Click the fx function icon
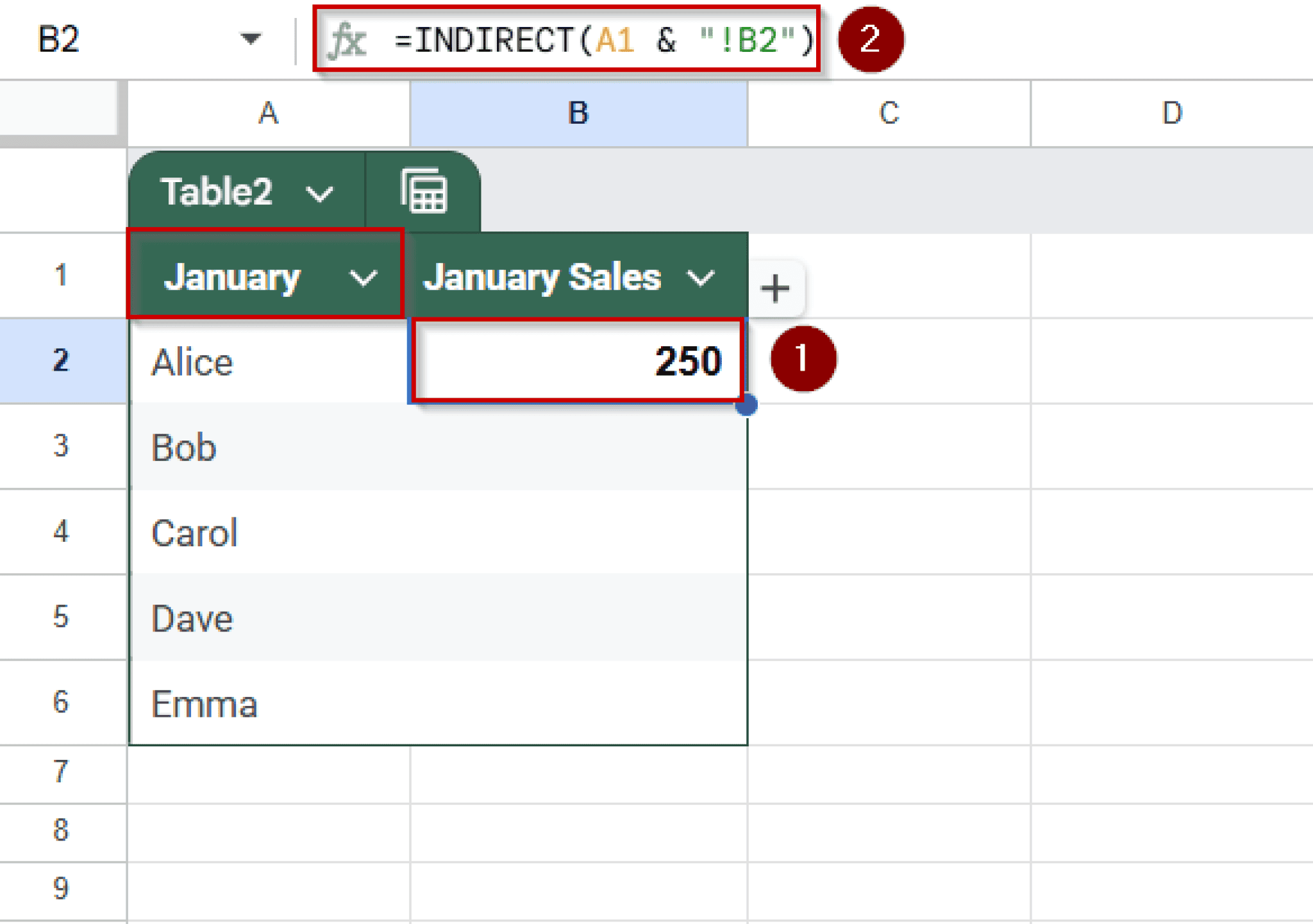Viewport: 1313px width, 924px height. 347,40
